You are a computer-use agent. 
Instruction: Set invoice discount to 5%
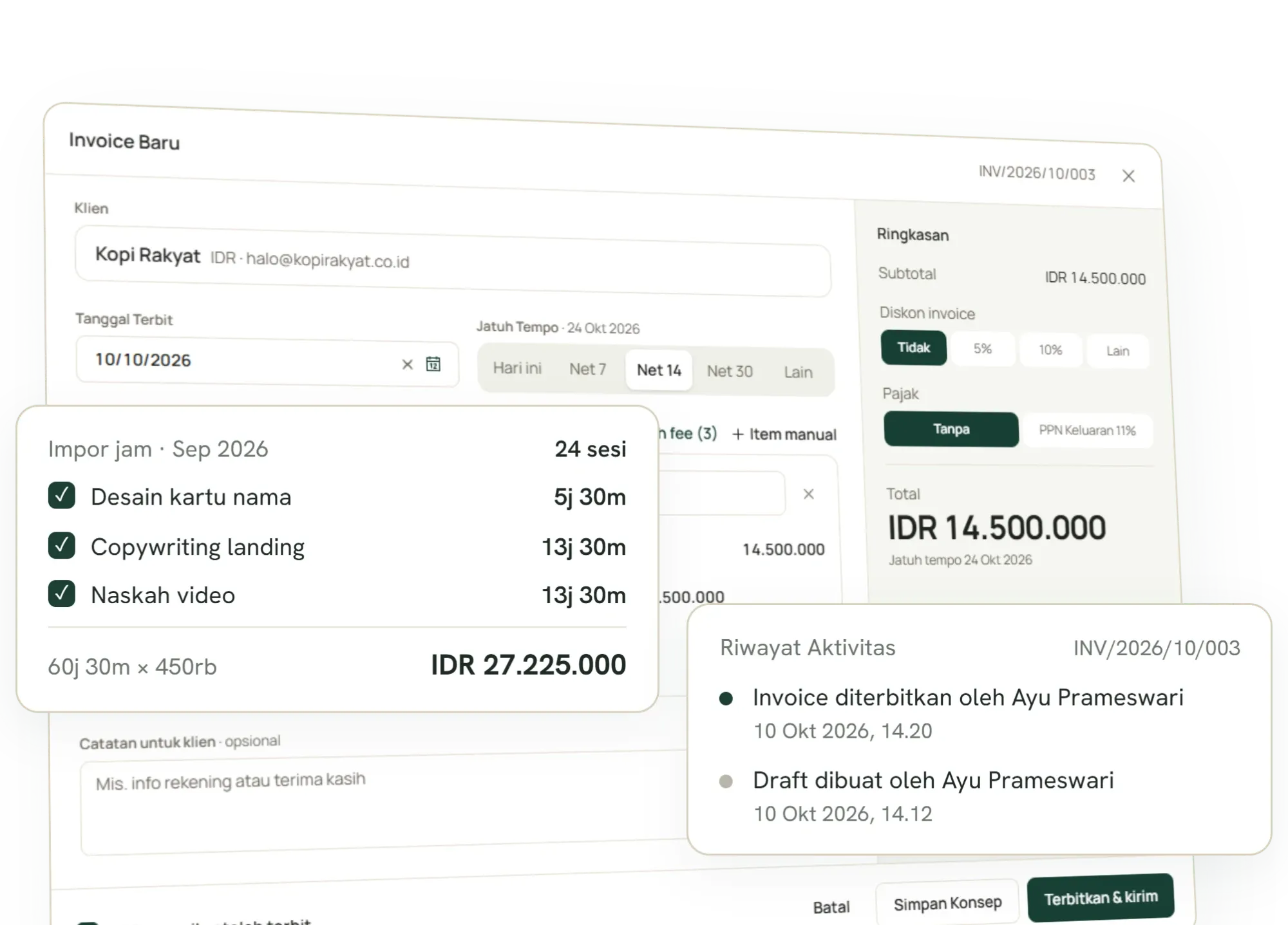pyautogui.click(x=983, y=349)
